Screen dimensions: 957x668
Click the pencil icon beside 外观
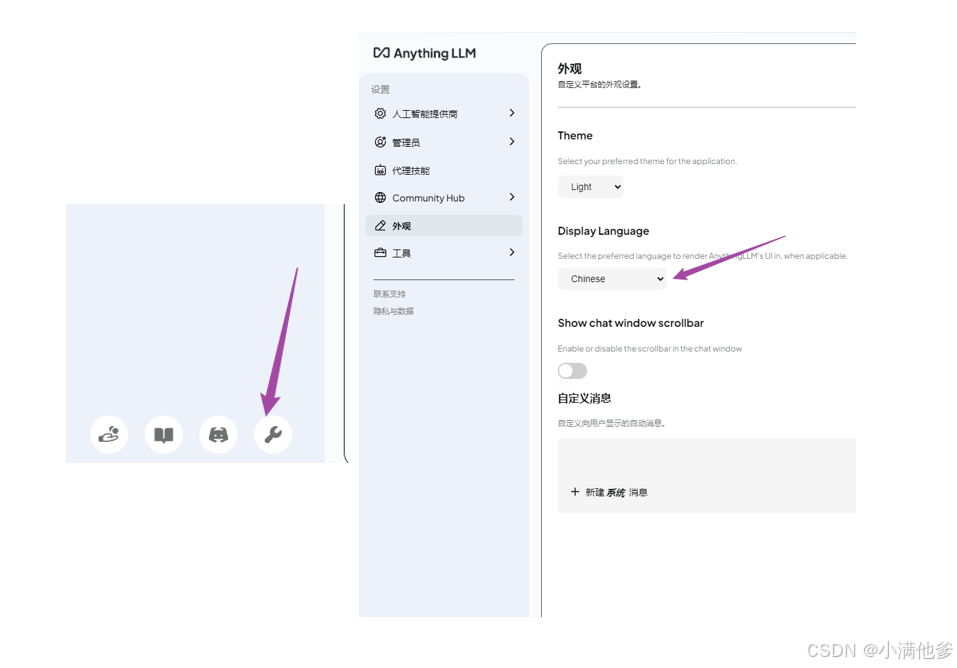click(x=380, y=225)
